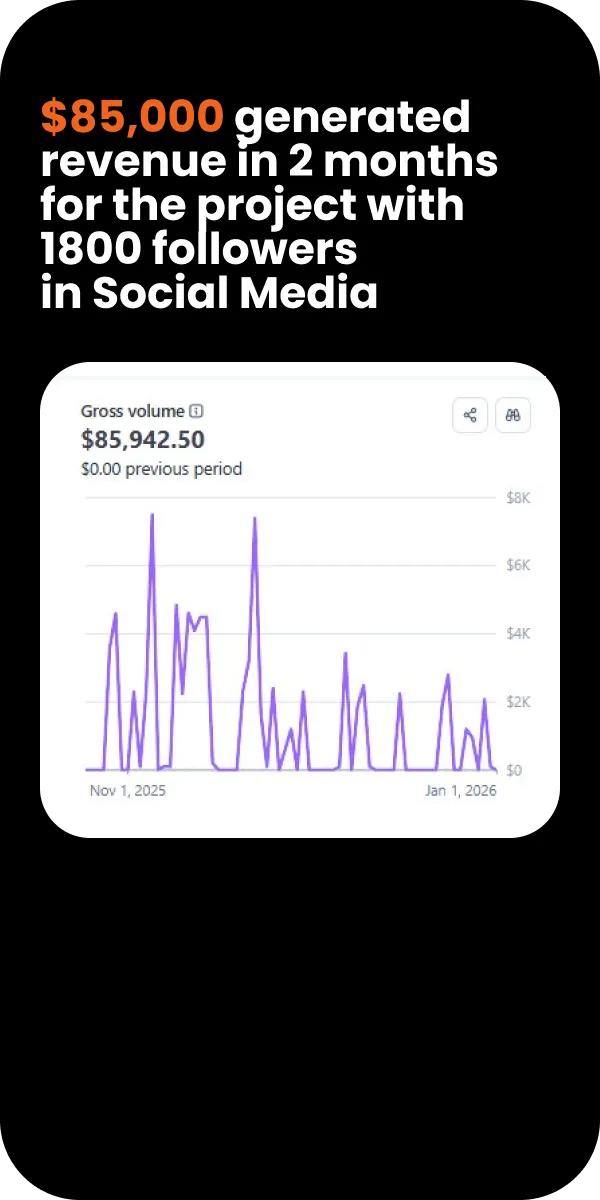
Task: Click the $85,942.50 total amount
Action: point(143,439)
